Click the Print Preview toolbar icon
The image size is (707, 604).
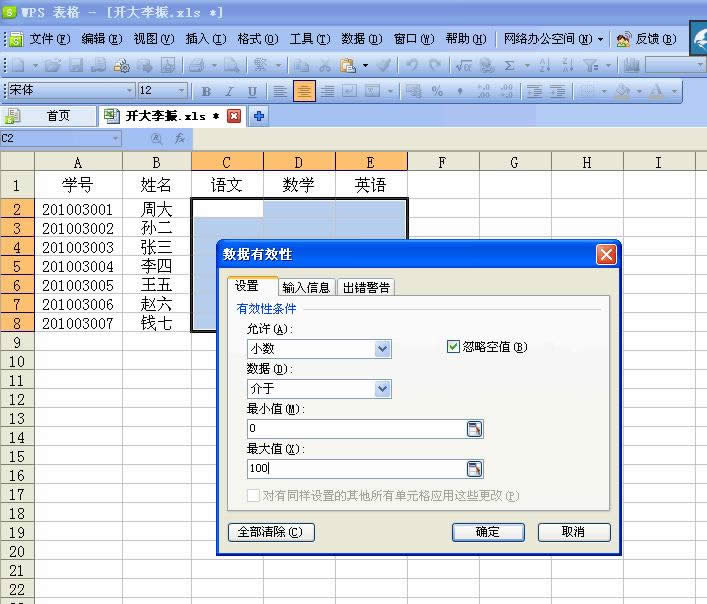232,66
